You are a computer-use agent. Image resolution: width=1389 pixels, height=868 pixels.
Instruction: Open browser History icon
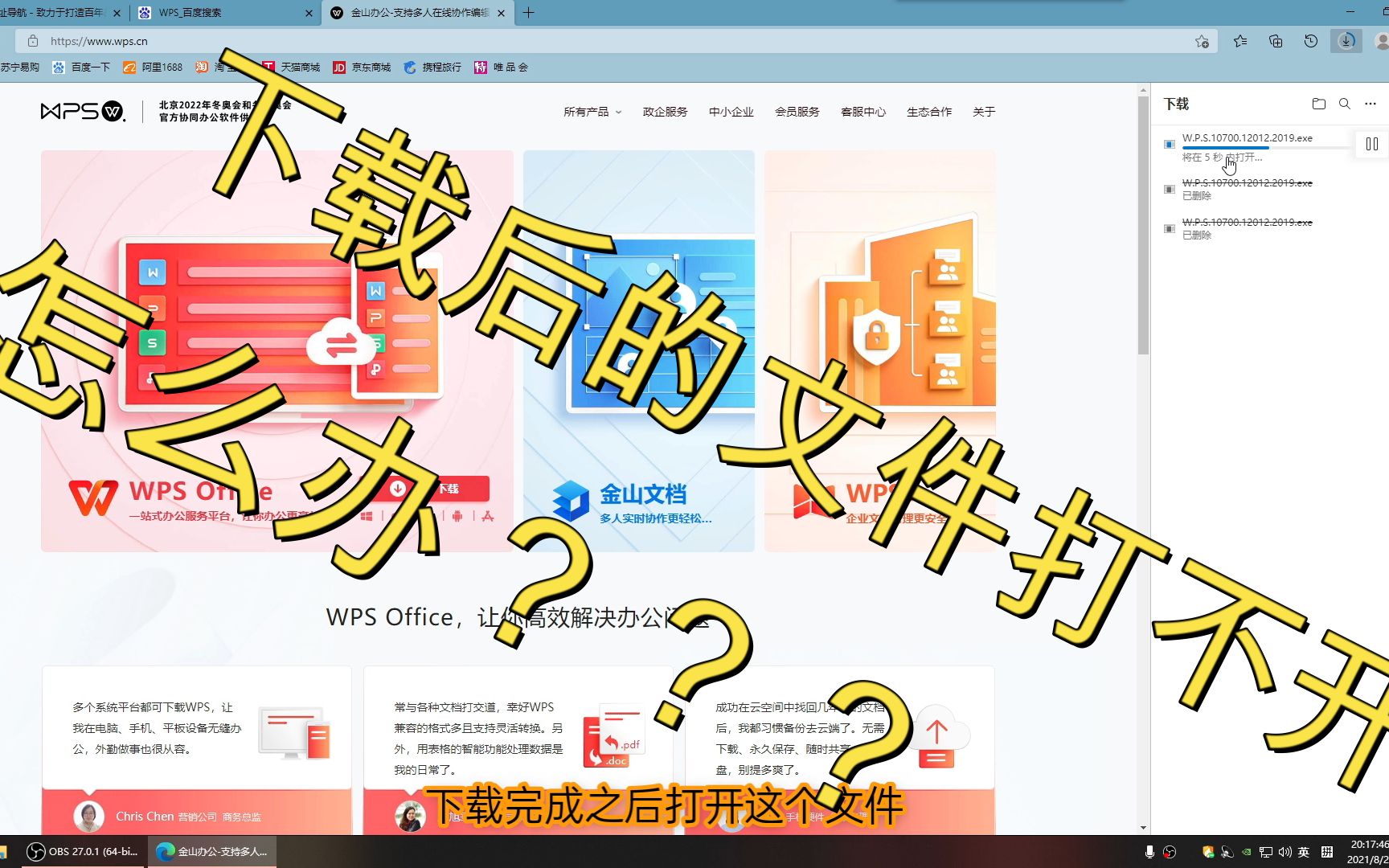[1310, 41]
